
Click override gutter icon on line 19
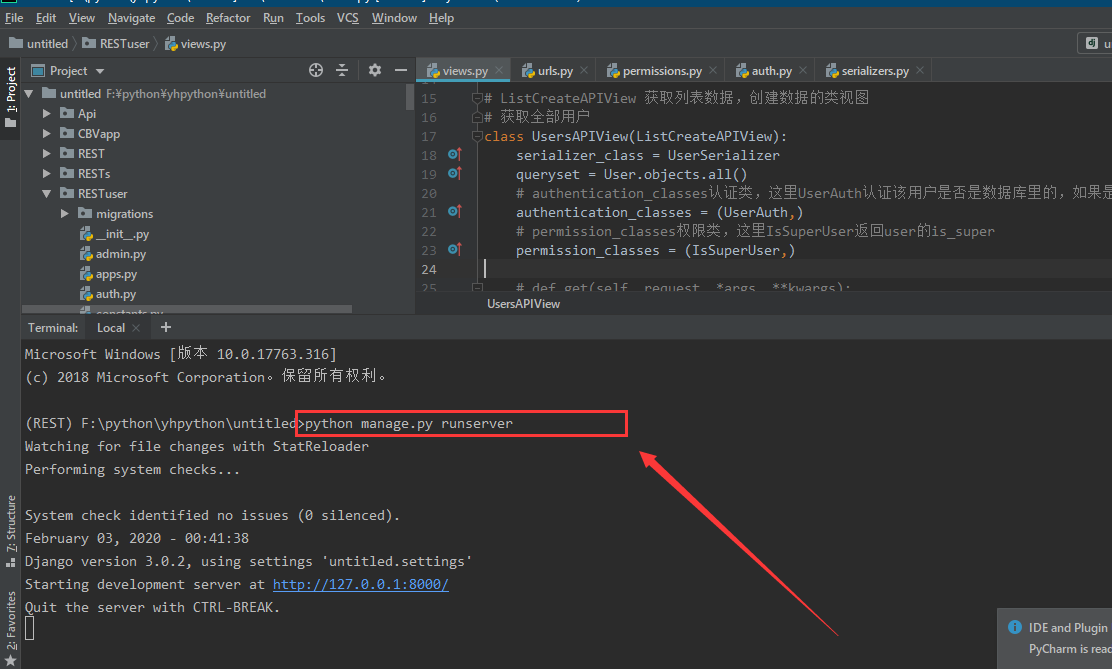point(455,174)
